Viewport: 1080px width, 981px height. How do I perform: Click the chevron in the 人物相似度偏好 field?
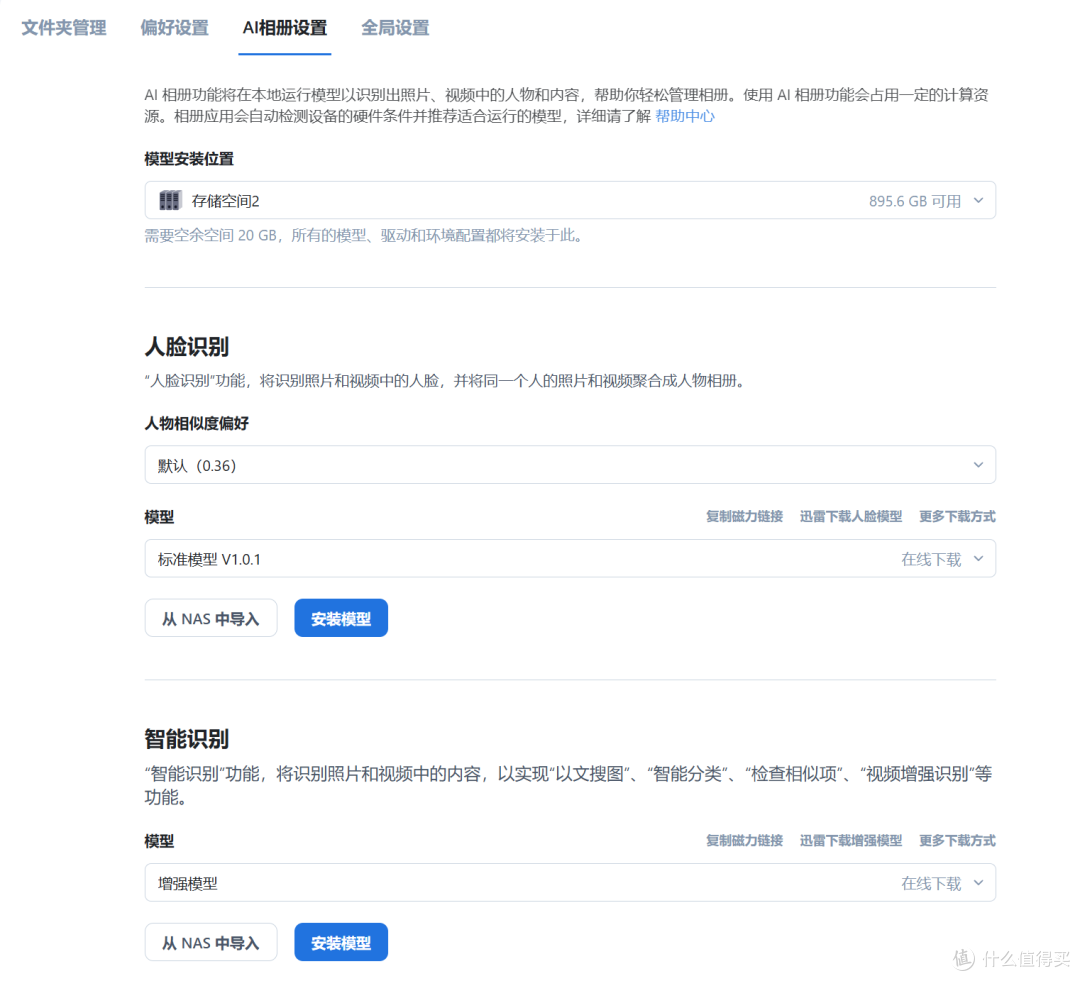coord(979,465)
